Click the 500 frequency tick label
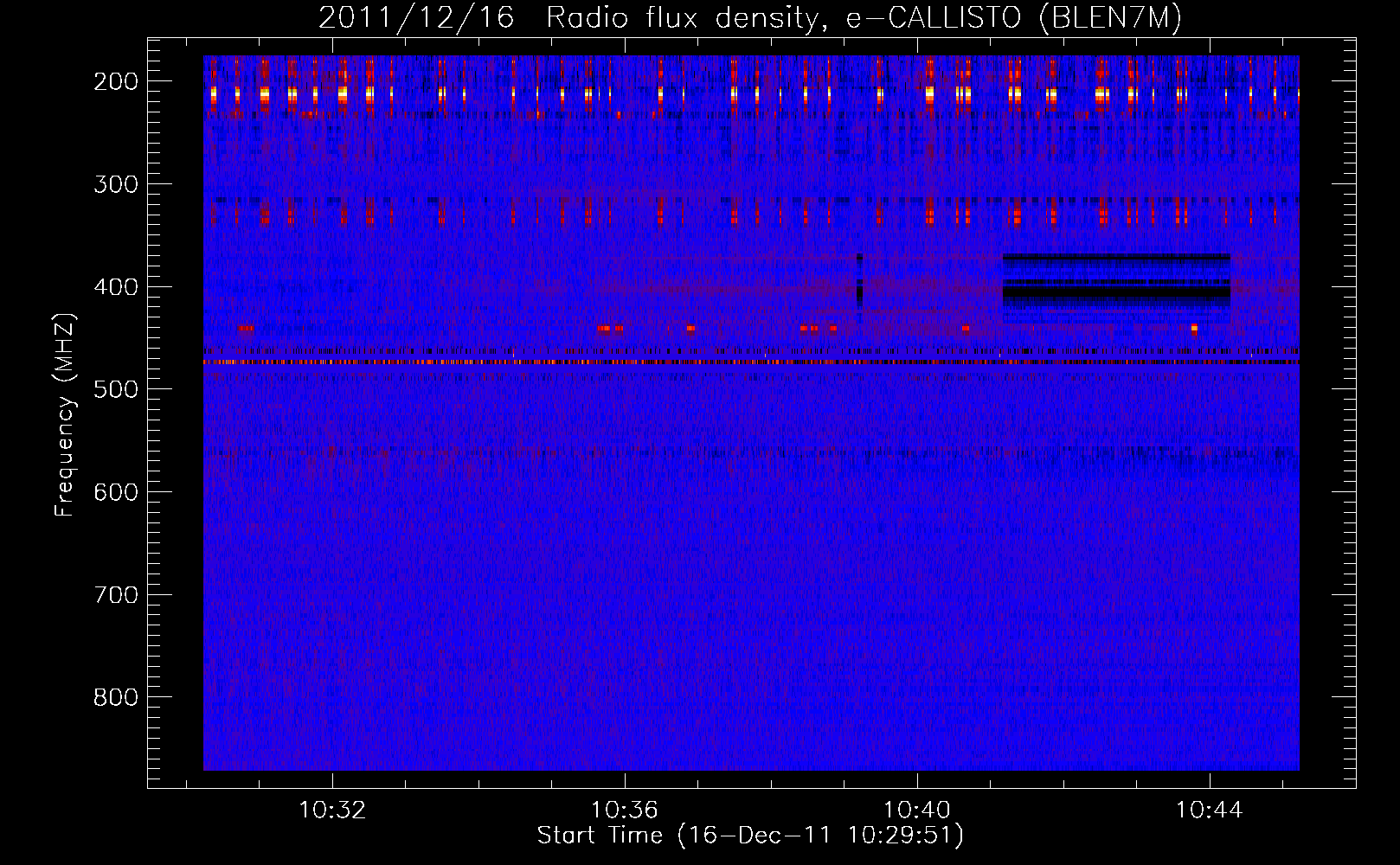Viewport: 1400px width, 865px height. 115,389
